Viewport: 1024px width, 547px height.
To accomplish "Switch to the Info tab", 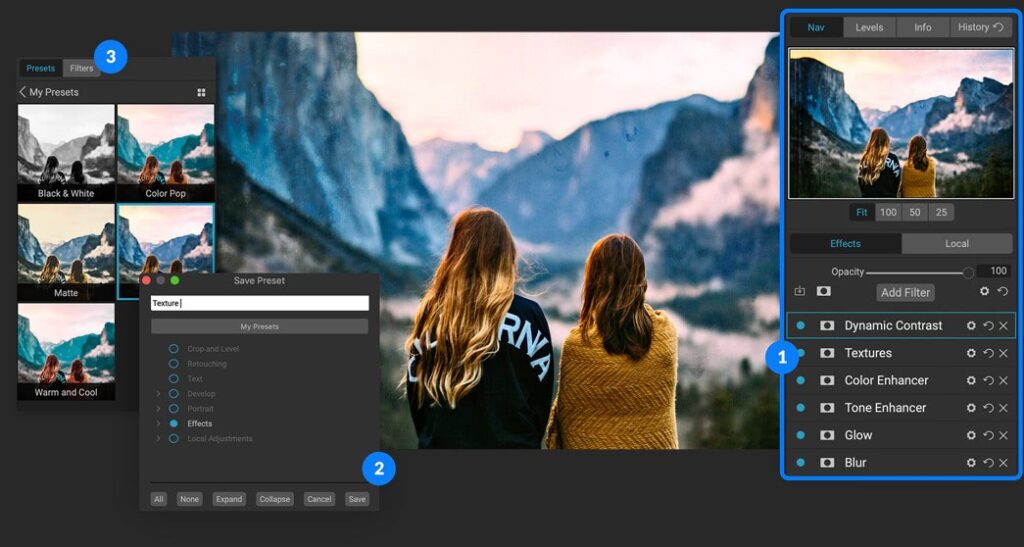I will [923, 27].
